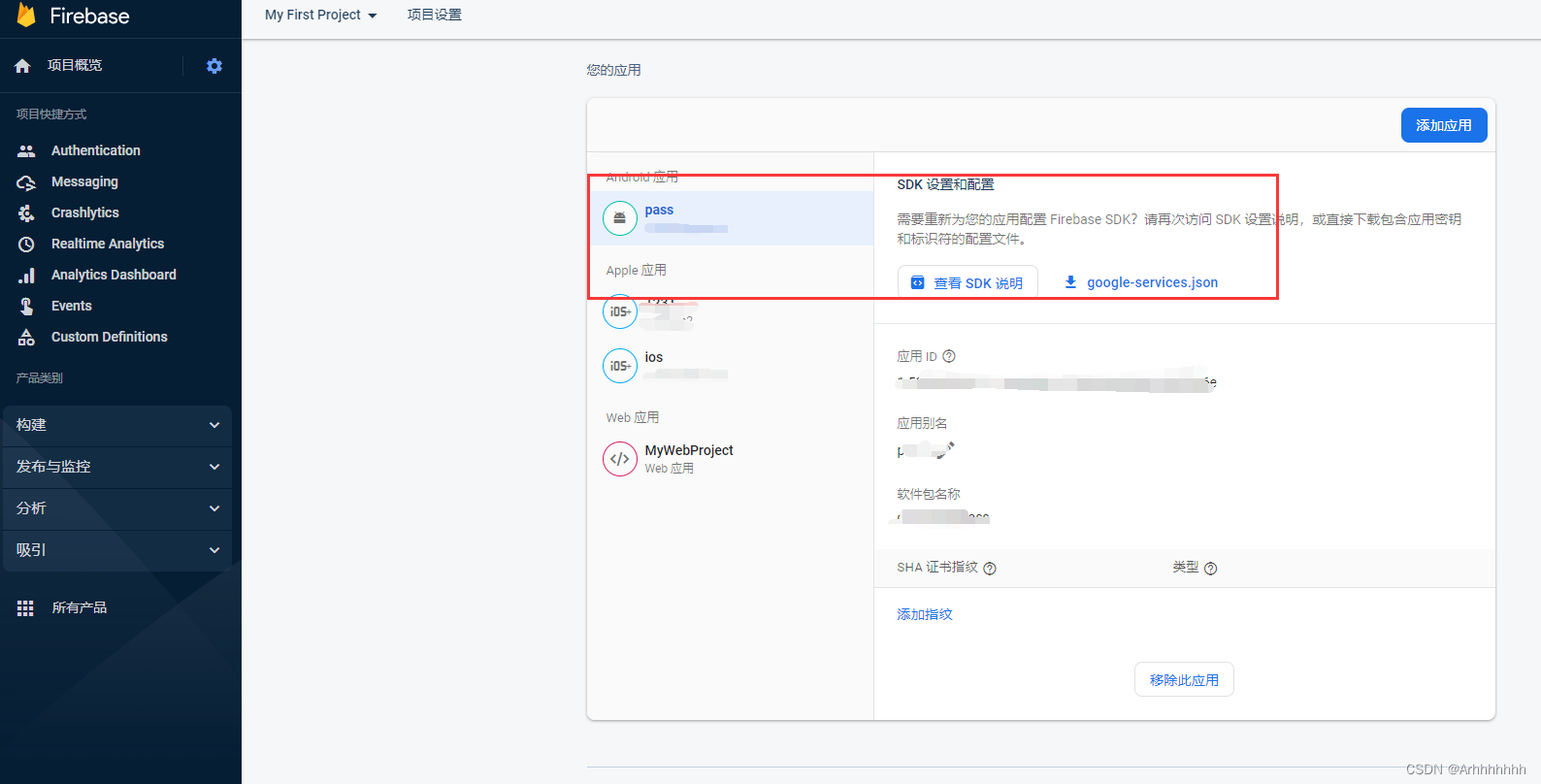The width and height of the screenshot is (1541, 784).
Task: Open project settings gear icon
Action: pyautogui.click(x=214, y=66)
